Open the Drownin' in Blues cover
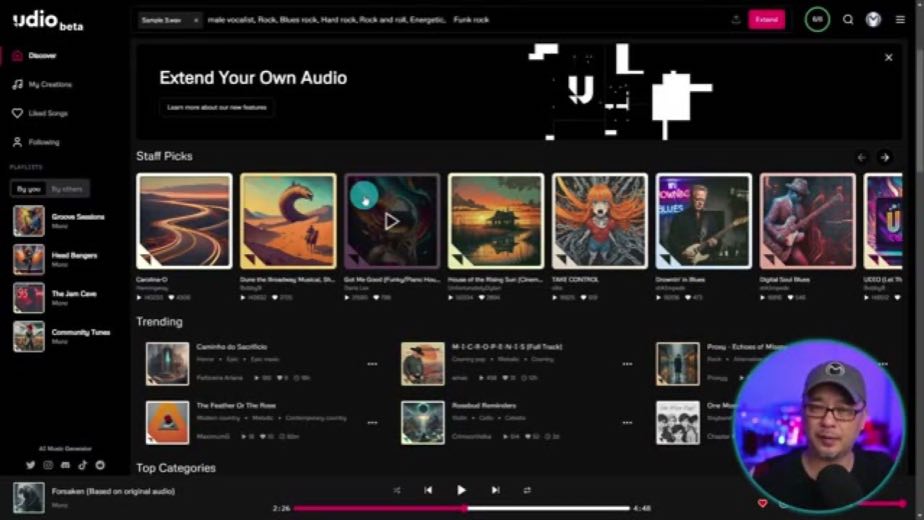Viewport: 924px width, 520px height. (704, 221)
